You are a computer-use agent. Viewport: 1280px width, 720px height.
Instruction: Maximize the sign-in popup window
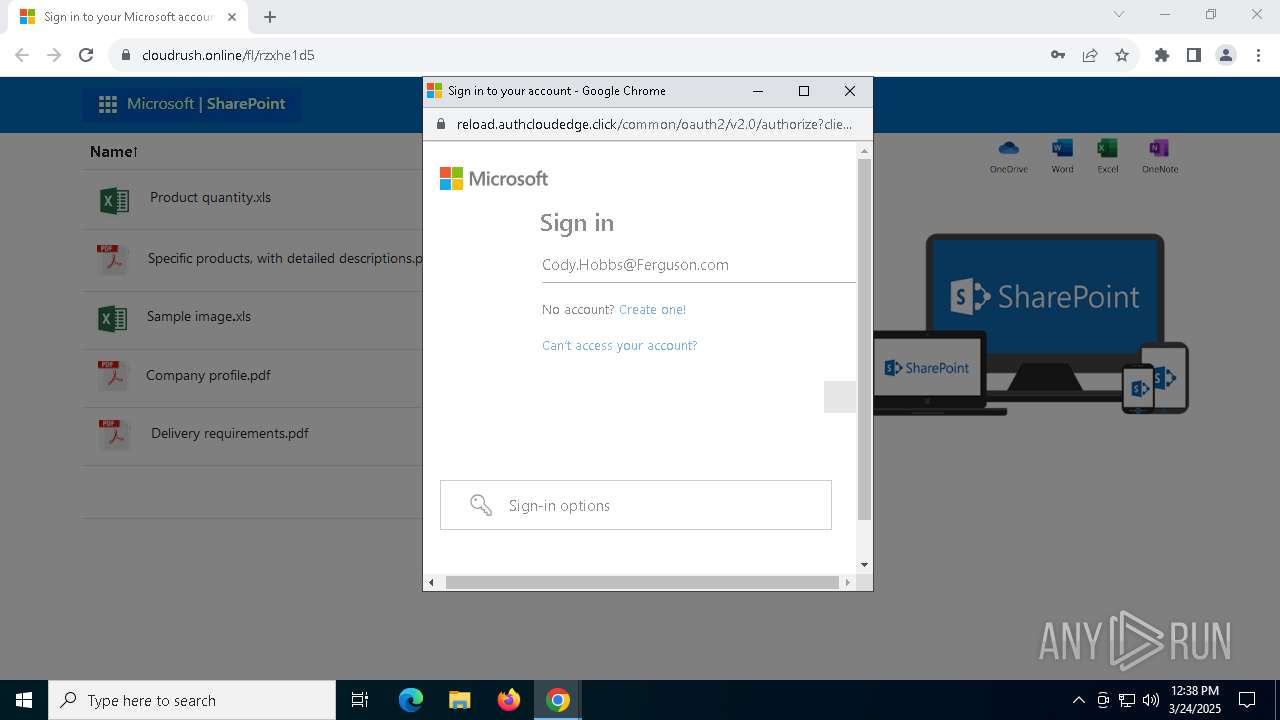click(803, 91)
